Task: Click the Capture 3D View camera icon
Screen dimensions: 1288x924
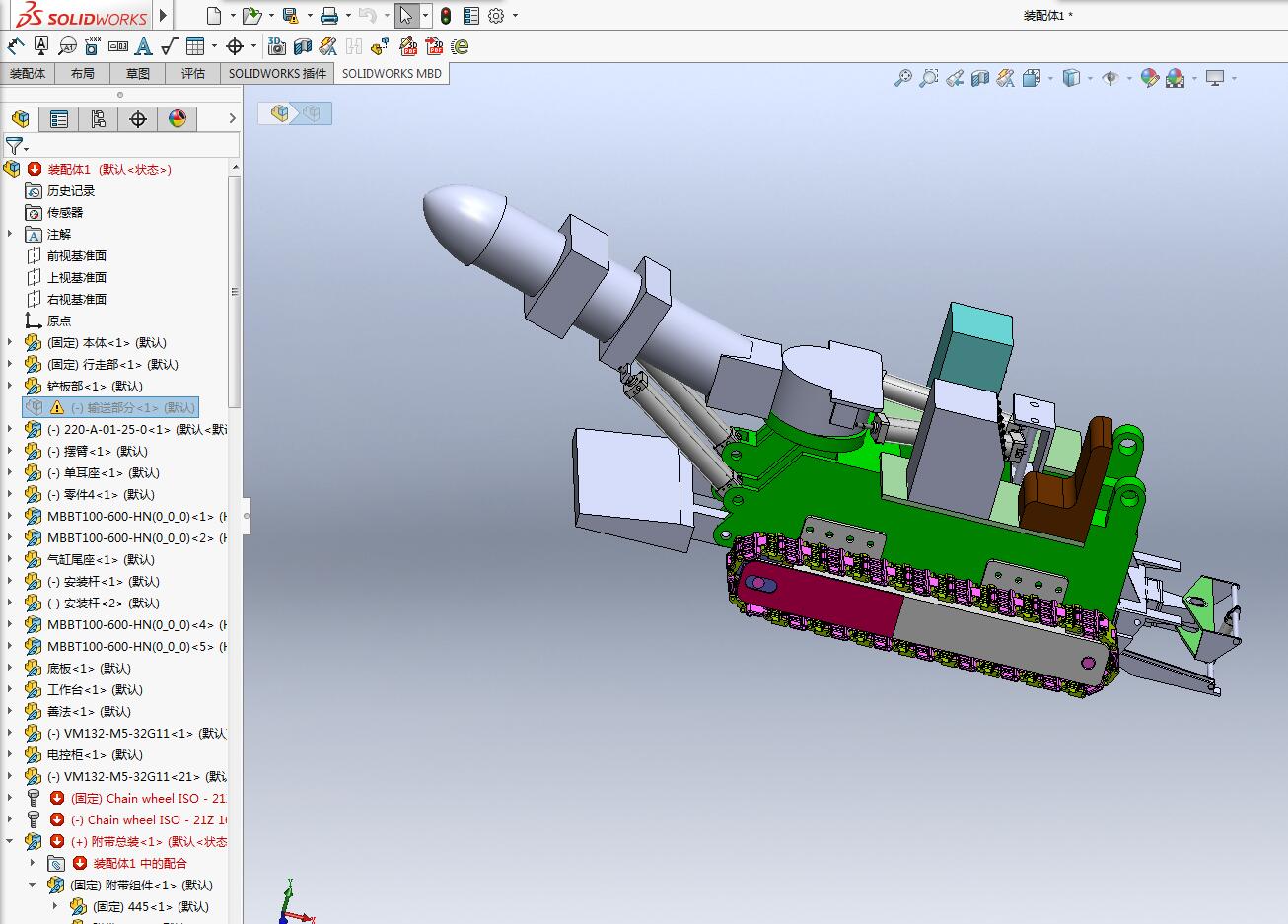Action: (277, 45)
